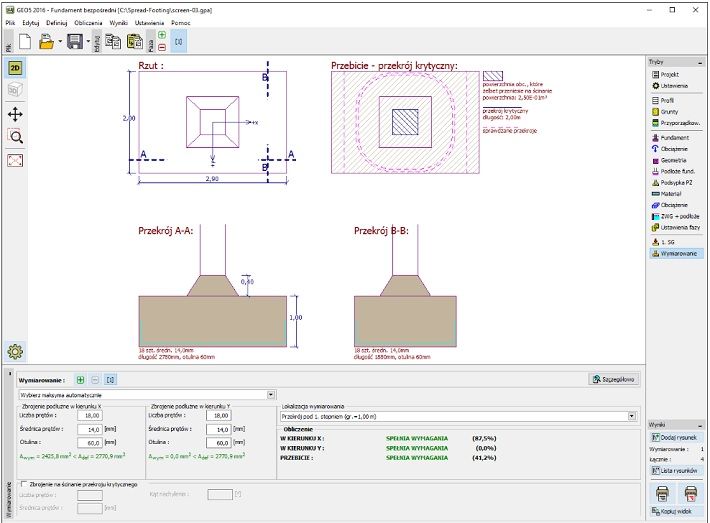Screen dimensions: 710x523
Task: Select the Wymiarowanie mode
Action: (x=676, y=254)
